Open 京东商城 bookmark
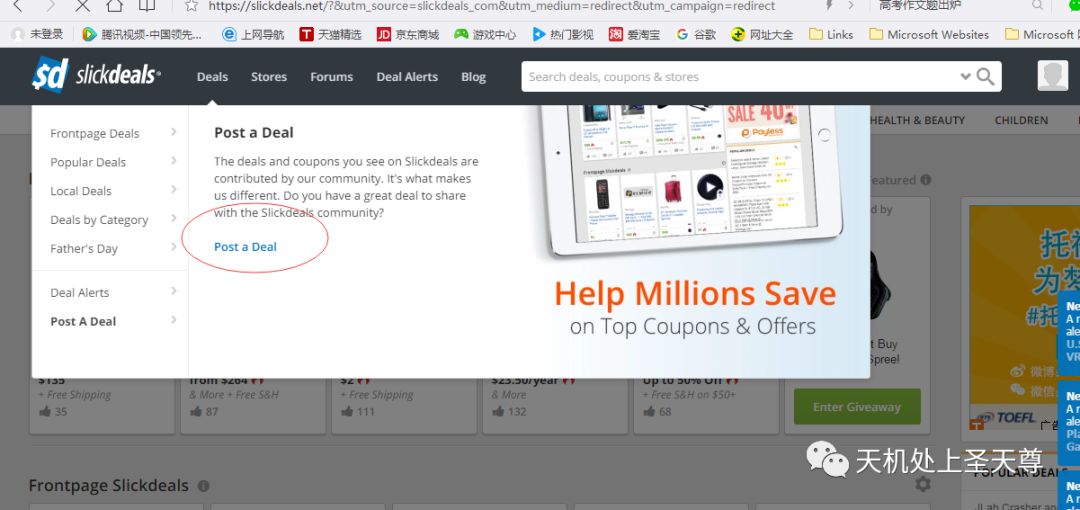 tap(407, 34)
